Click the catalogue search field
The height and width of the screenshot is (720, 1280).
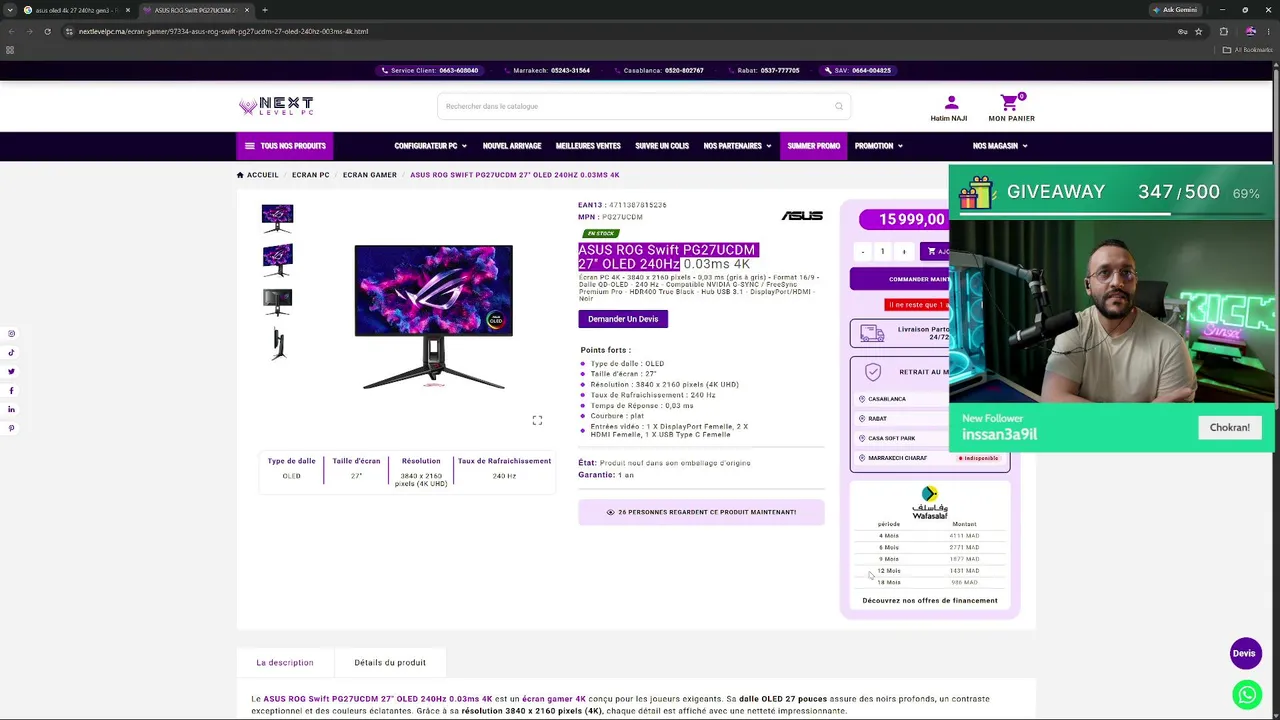tap(644, 106)
